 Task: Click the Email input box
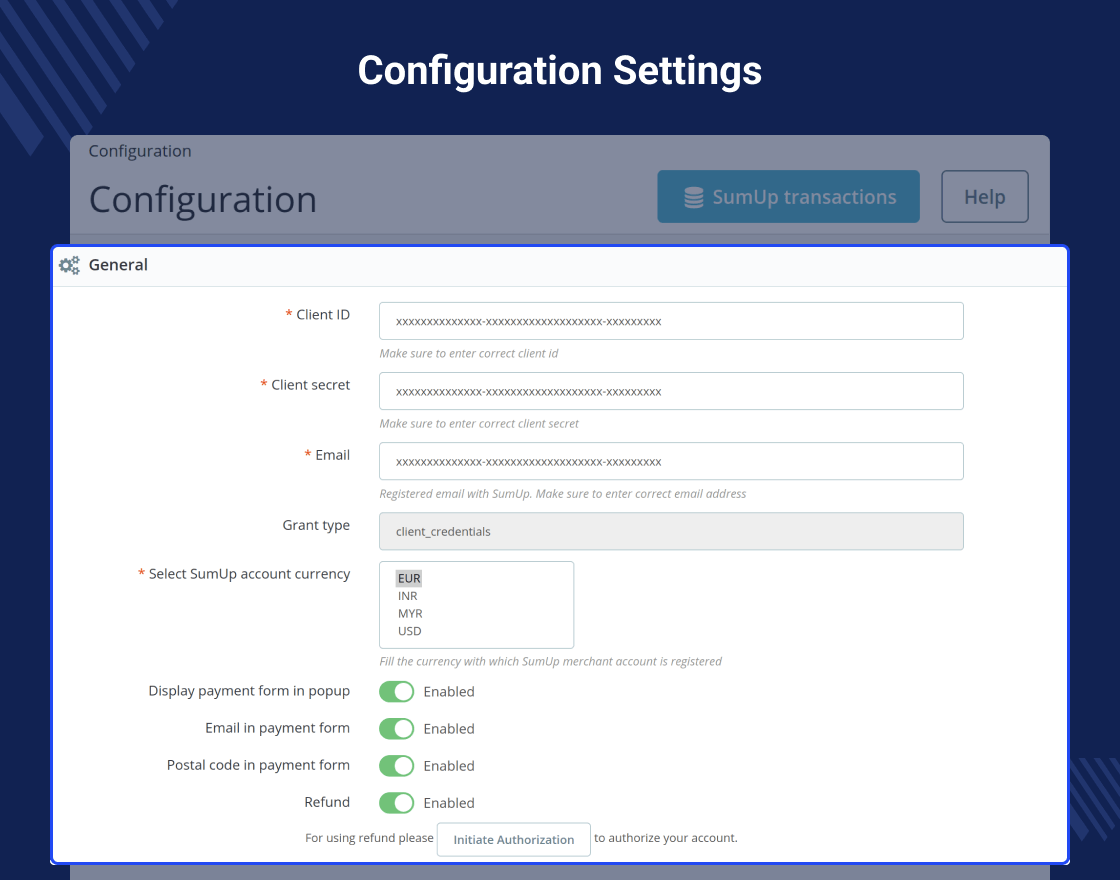point(671,461)
